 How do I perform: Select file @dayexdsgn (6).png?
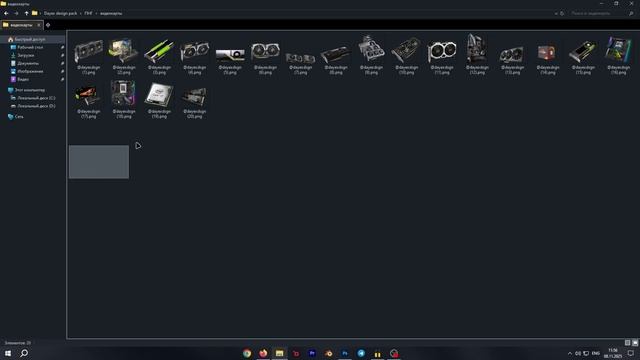point(265,56)
